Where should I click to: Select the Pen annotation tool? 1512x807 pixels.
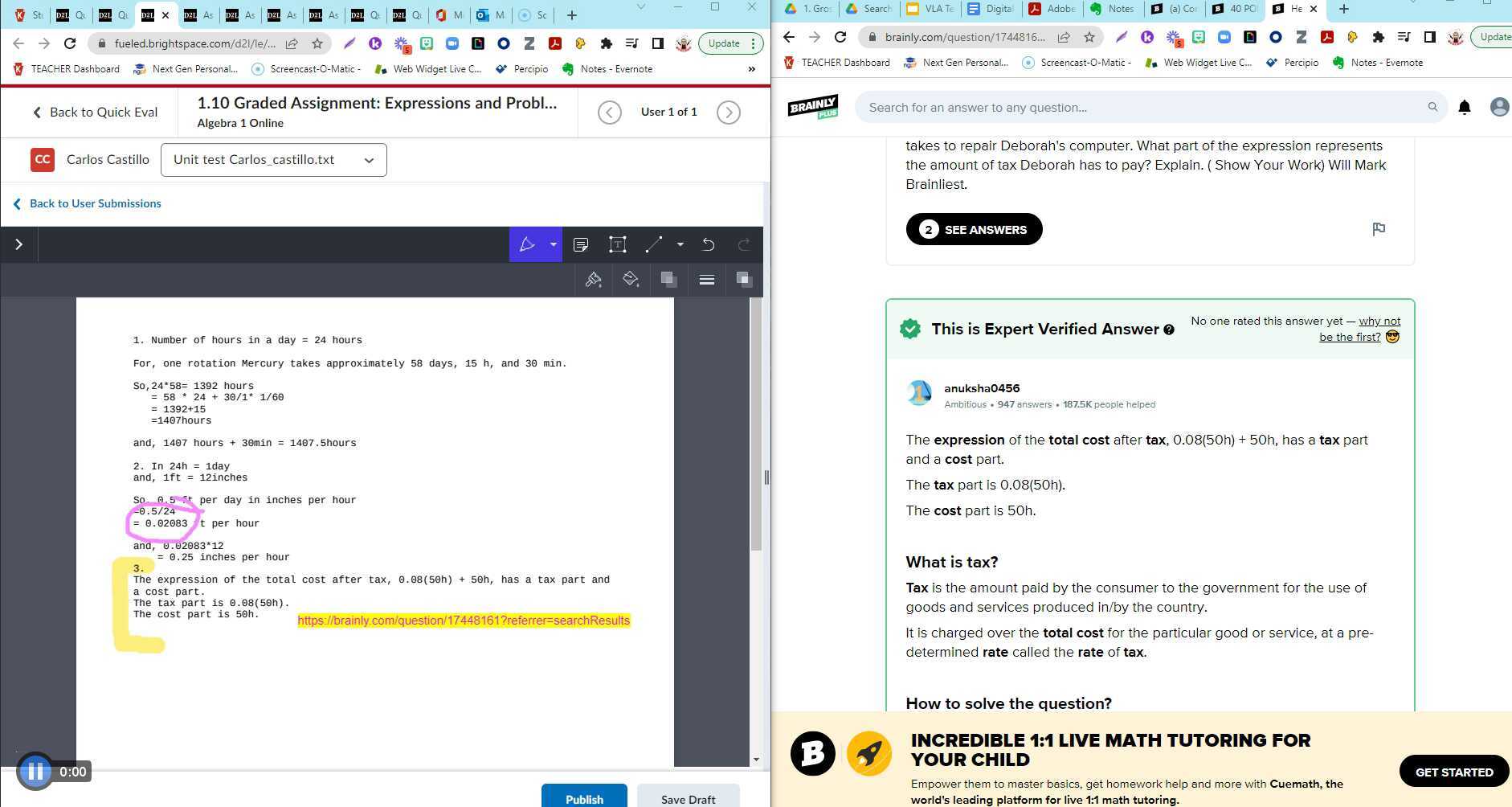click(x=527, y=244)
